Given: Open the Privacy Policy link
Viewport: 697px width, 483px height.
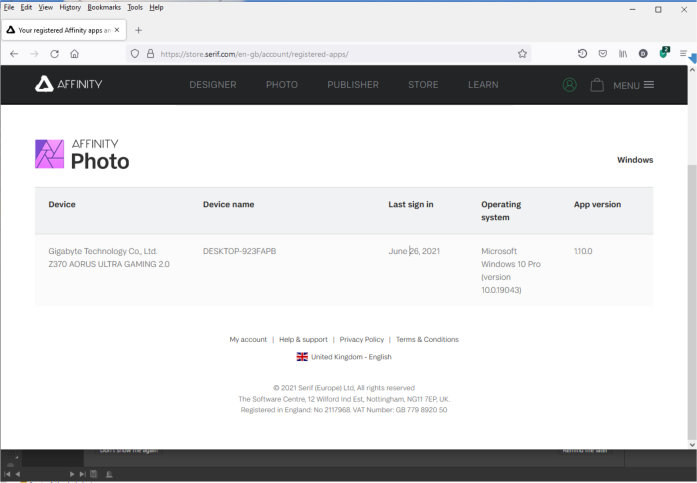Looking at the screenshot, I should (x=361, y=340).
